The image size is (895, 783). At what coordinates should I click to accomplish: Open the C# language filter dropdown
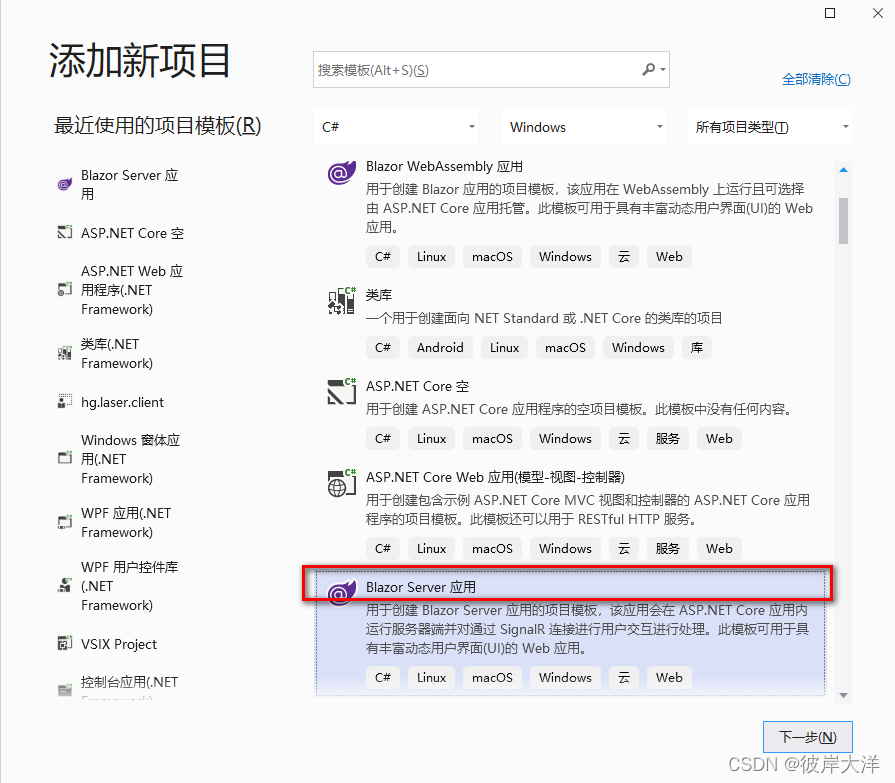click(x=396, y=127)
